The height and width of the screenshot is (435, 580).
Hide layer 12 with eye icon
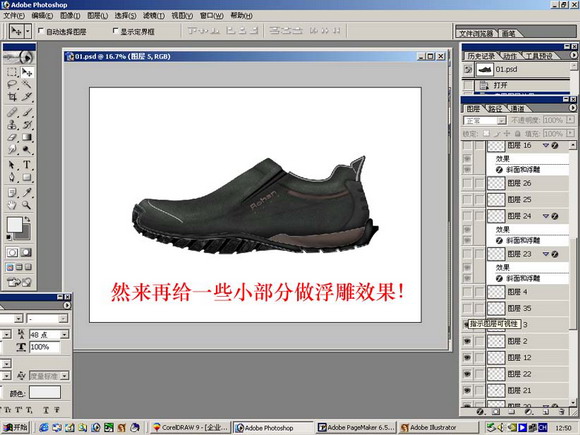point(467,358)
